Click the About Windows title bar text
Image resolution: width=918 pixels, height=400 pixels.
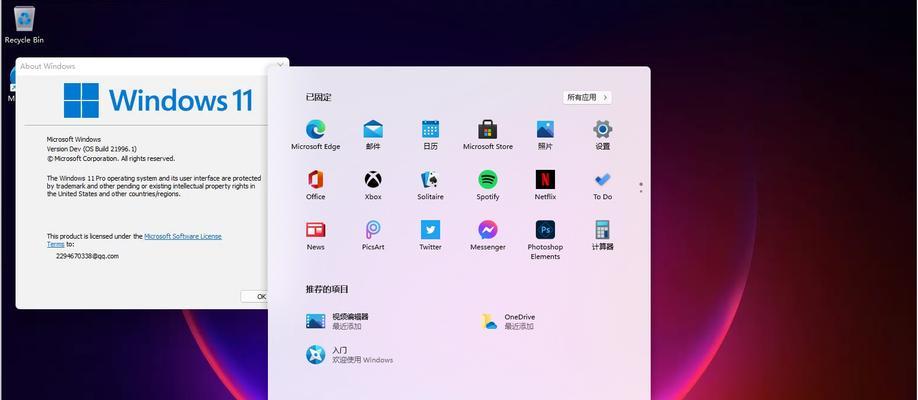pos(47,66)
